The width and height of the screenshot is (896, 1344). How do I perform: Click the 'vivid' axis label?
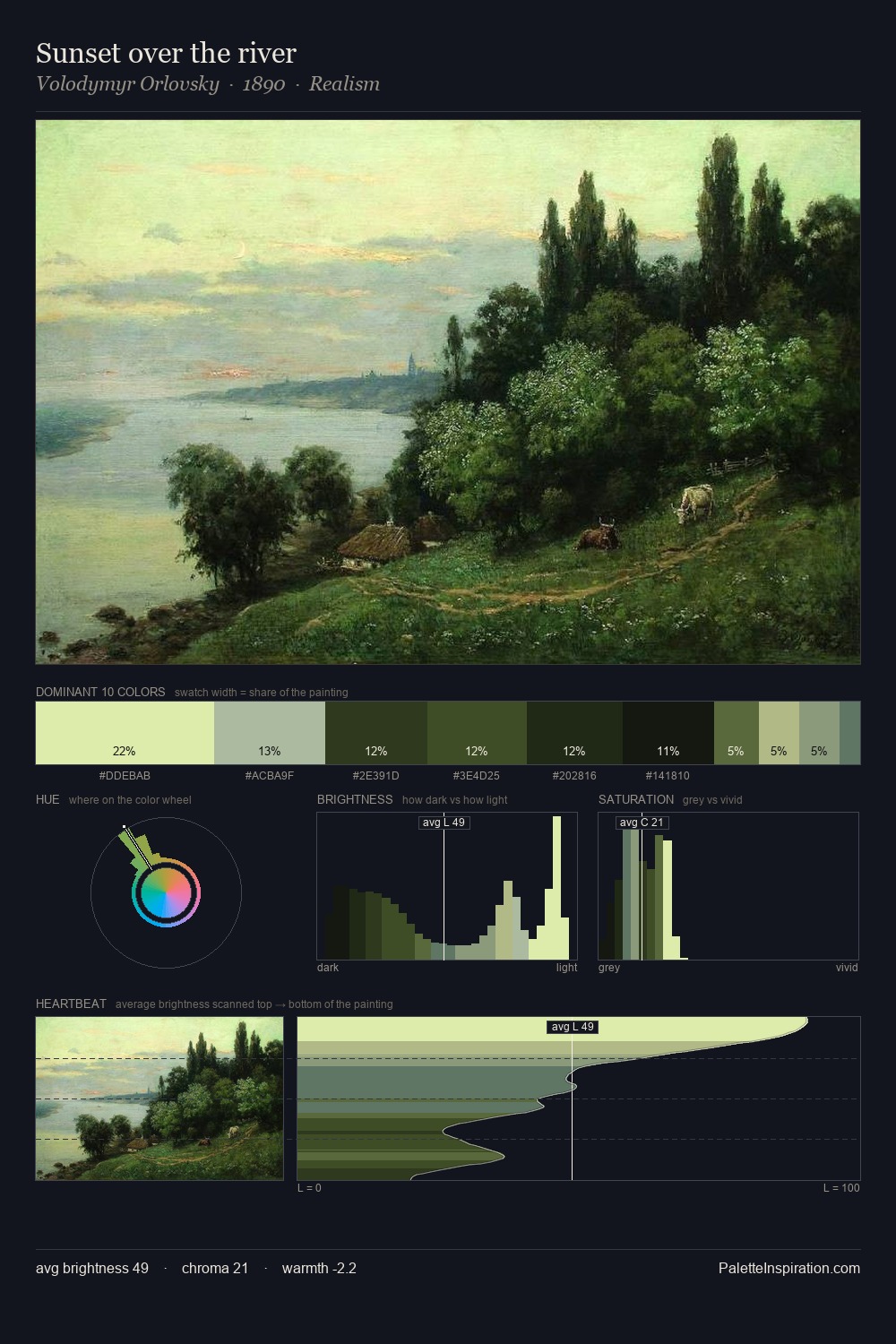[847, 968]
